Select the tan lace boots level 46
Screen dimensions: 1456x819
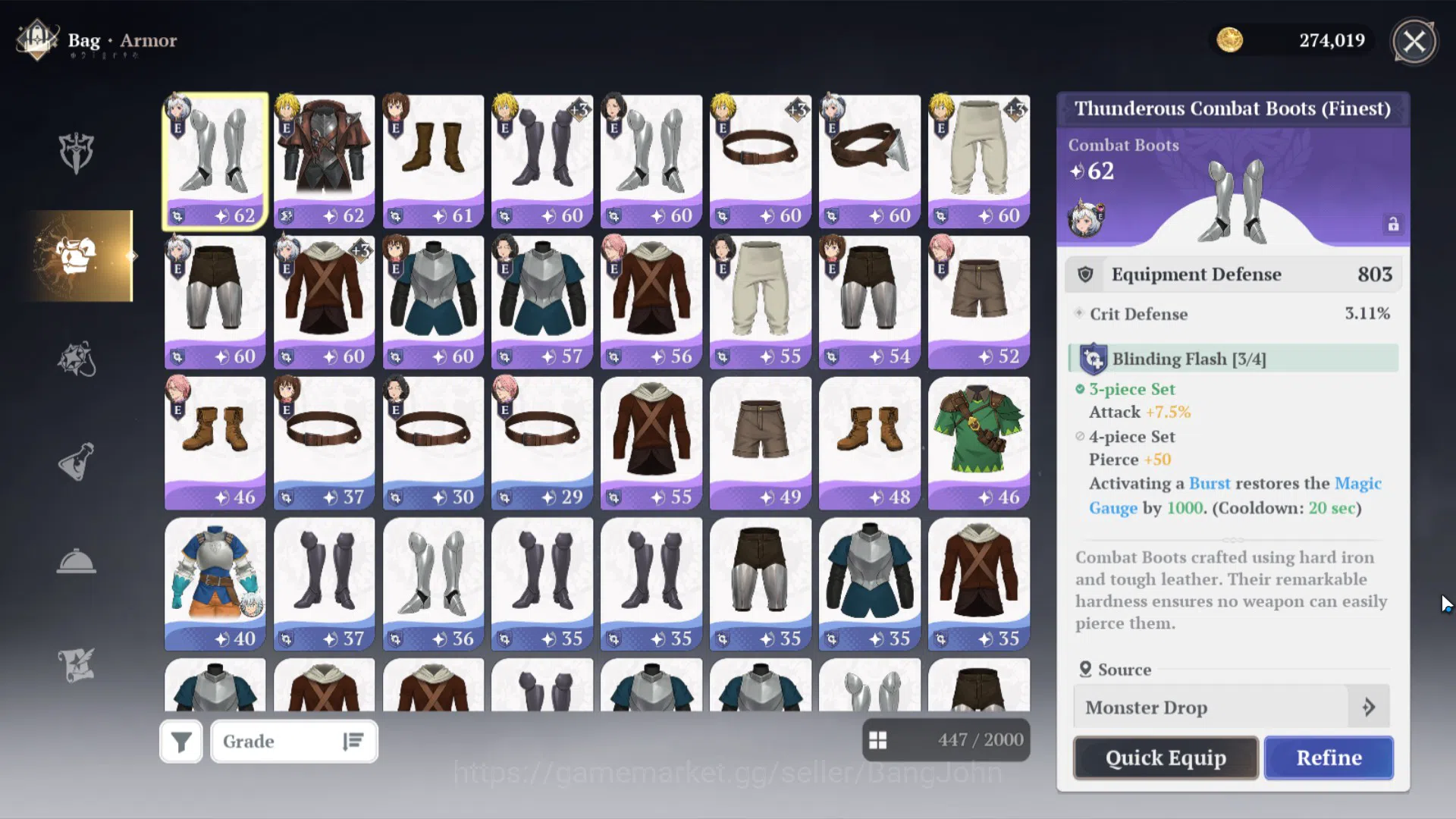point(215,444)
